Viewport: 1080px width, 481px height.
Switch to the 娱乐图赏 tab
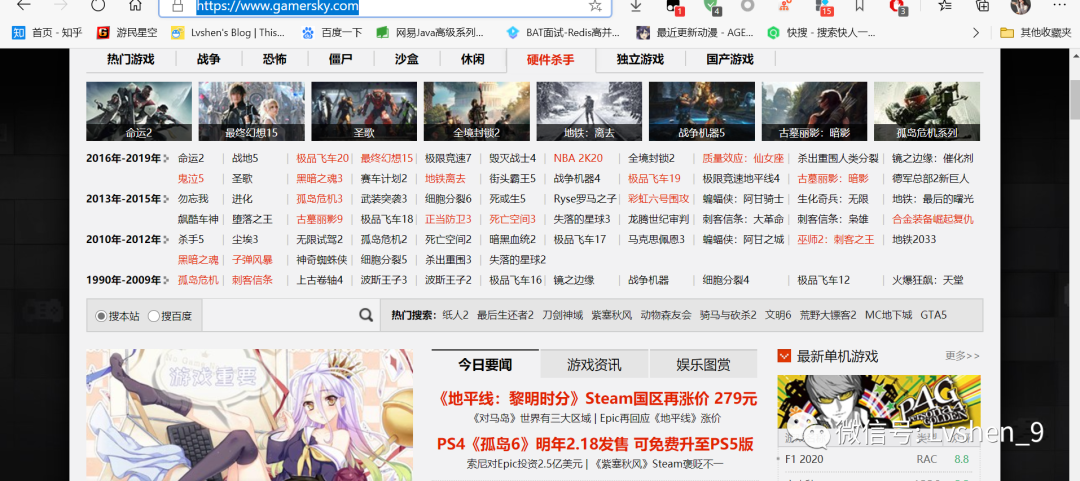click(703, 365)
